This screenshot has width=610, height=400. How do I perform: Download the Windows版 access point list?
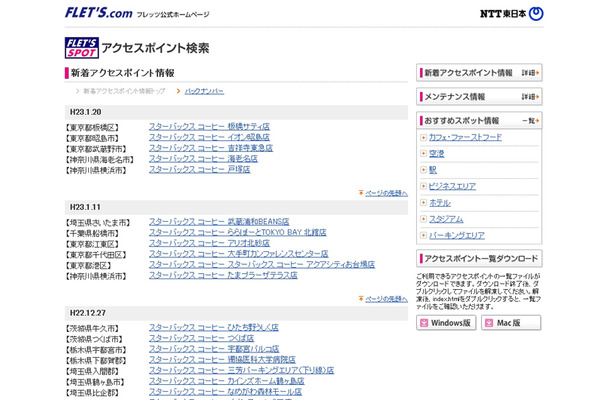tap(446, 323)
